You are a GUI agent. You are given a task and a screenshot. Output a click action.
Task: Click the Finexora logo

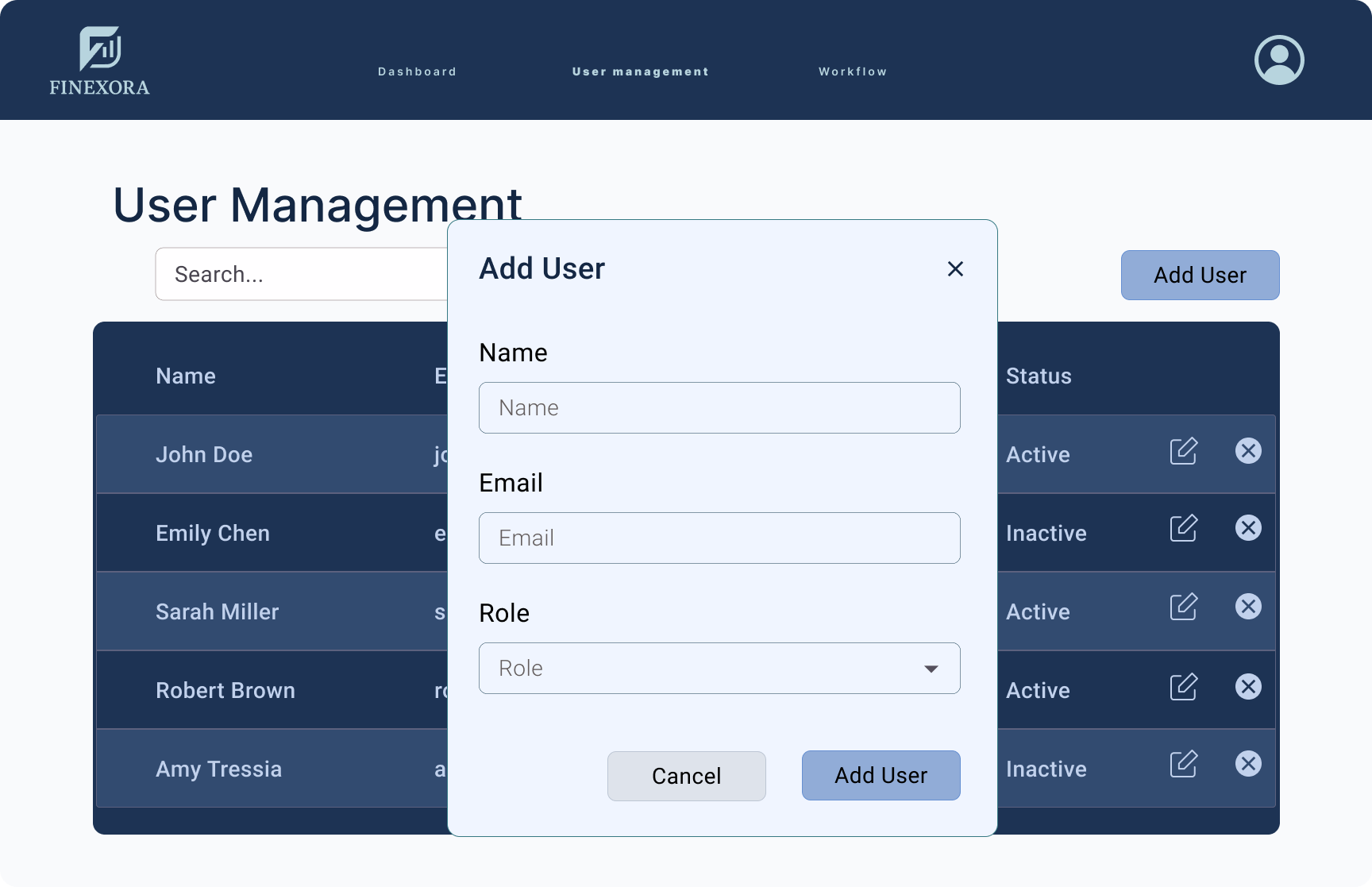point(99,60)
